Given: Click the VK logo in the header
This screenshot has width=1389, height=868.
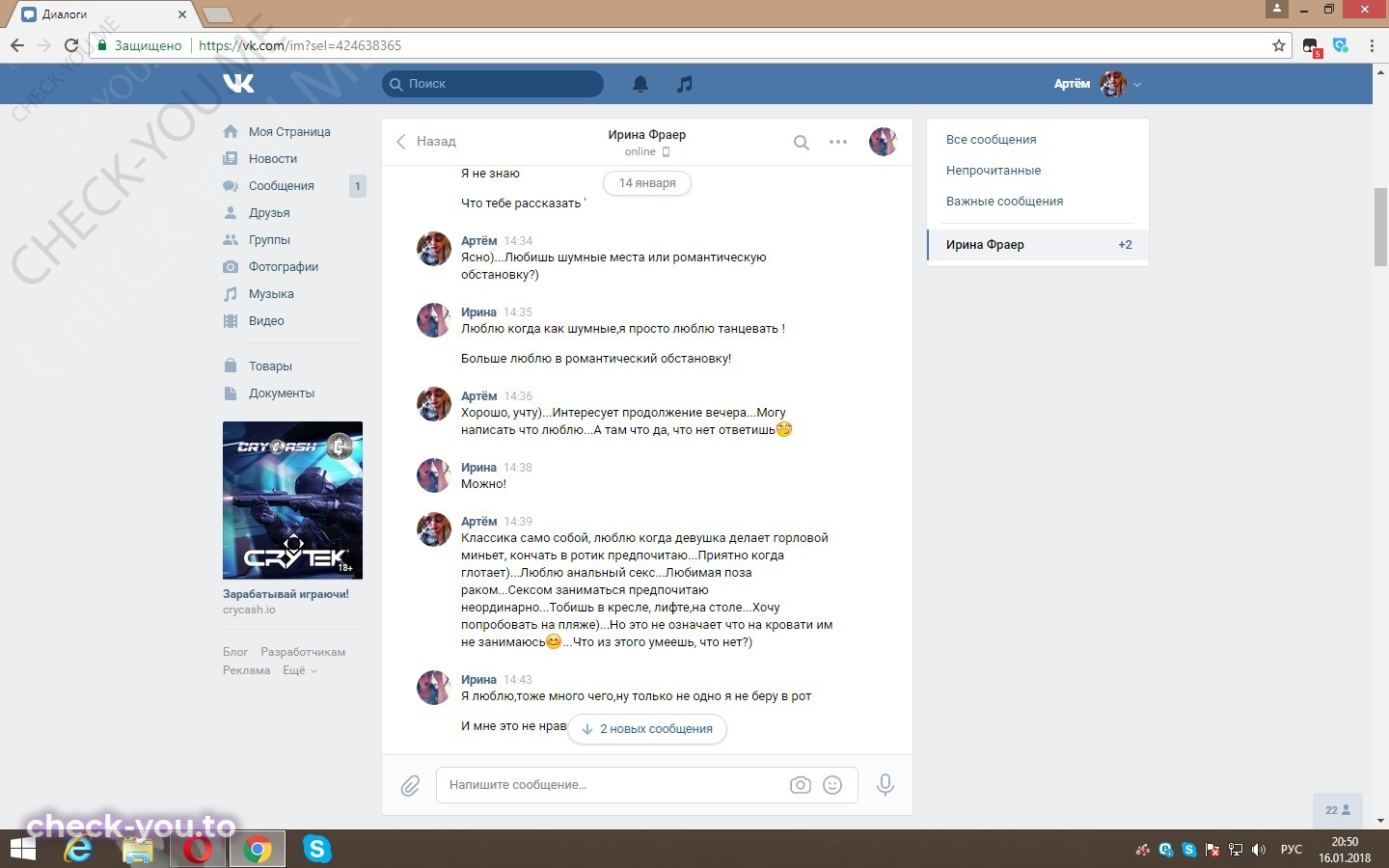Looking at the screenshot, I should [238, 84].
